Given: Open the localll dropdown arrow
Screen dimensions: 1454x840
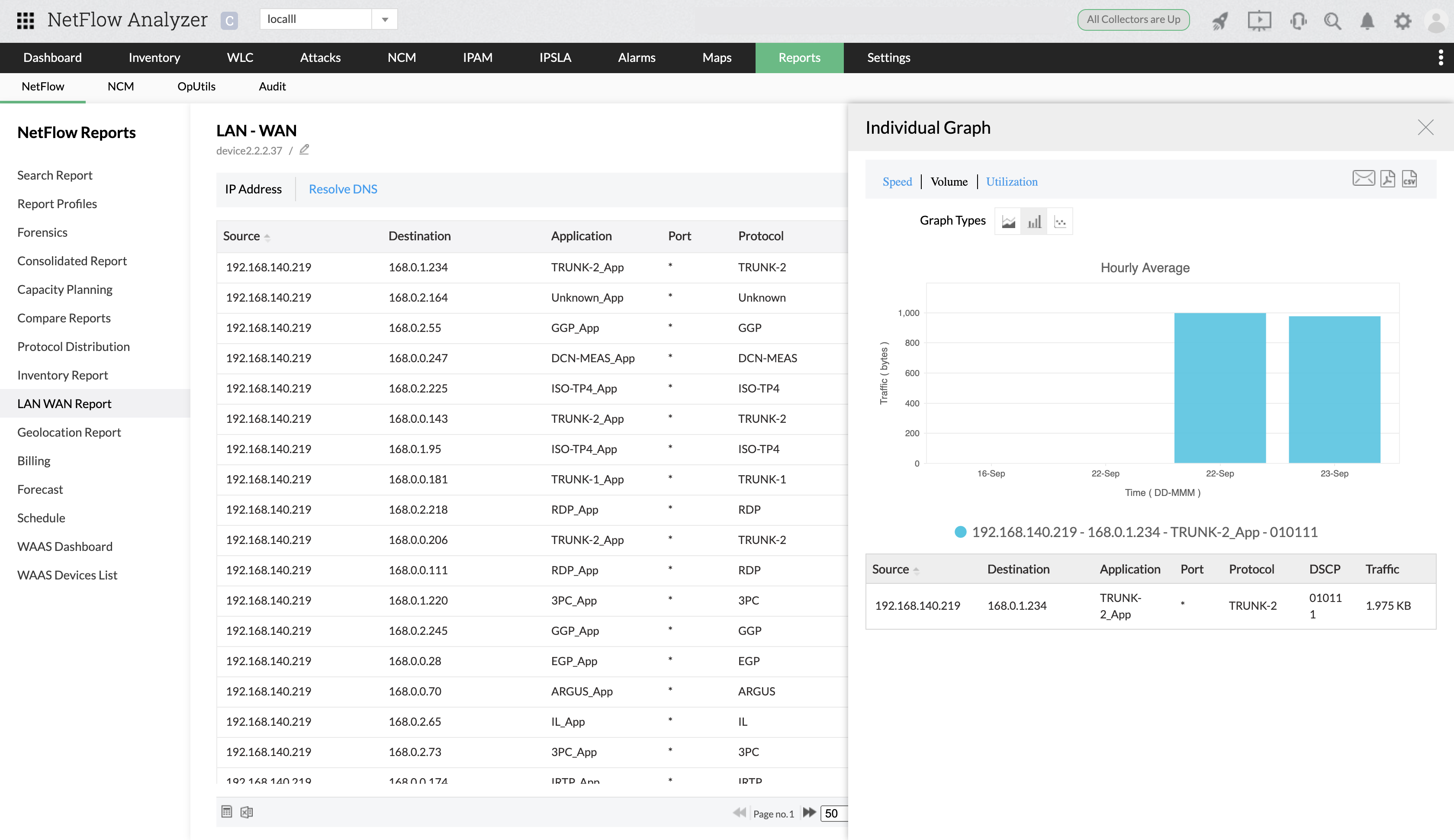Looking at the screenshot, I should coord(385,19).
